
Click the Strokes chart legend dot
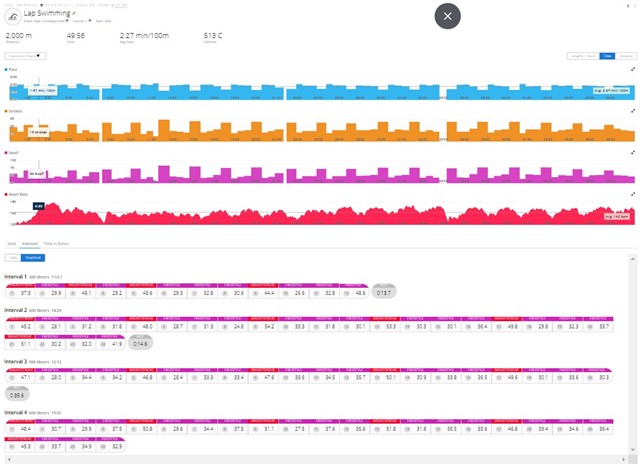pyautogui.click(x=6, y=111)
